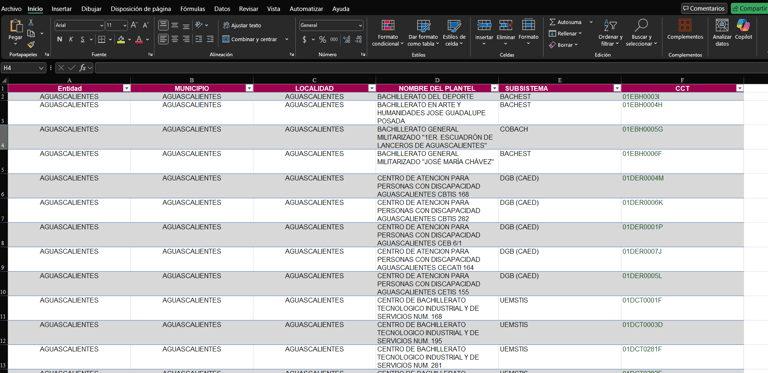Select the Format Painter brush icon
Viewport: 768px width, 373px height.
coord(31,44)
